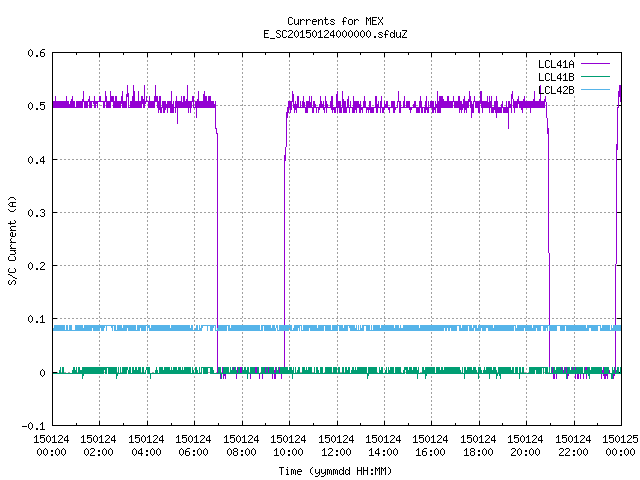Click the y-axis label 'S/C Current (A)'
This screenshot has width=640, height=480.
pos(12,240)
